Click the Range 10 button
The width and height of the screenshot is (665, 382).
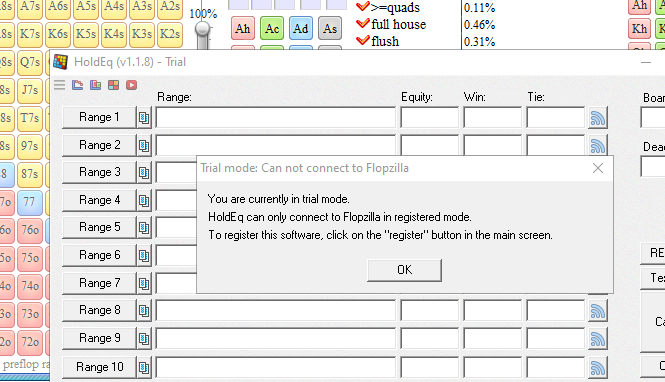(99, 367)
